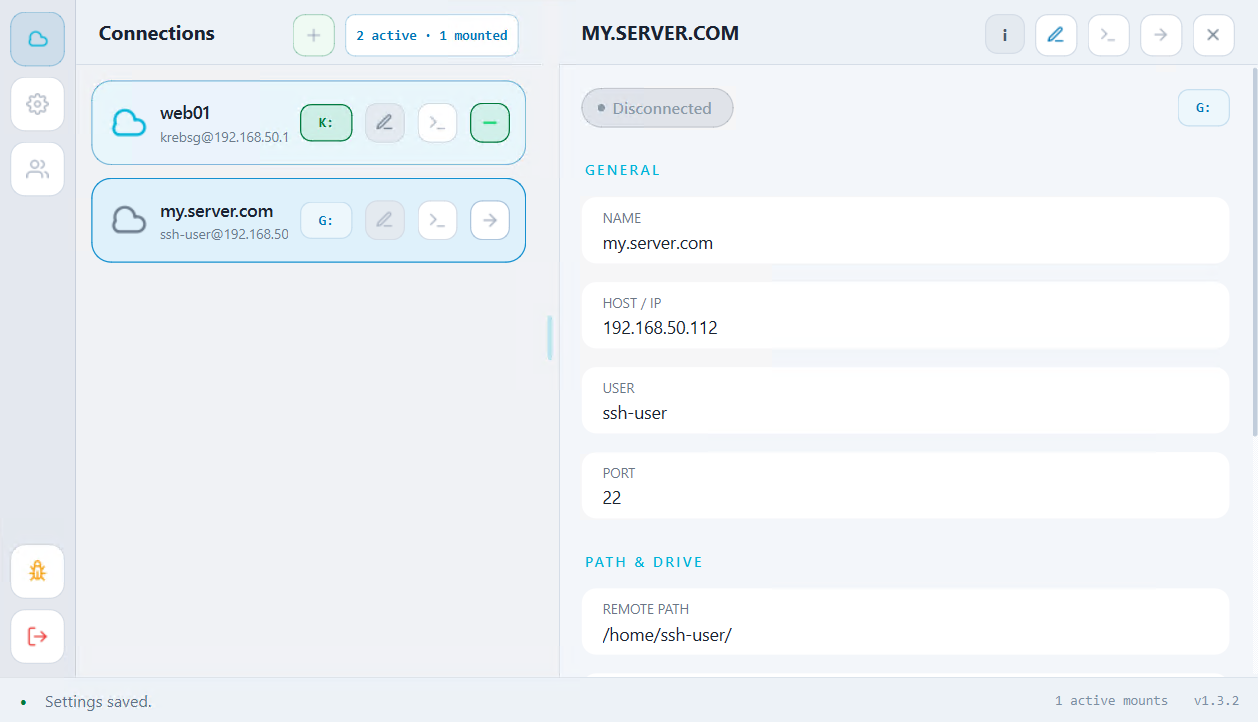This screenshot has height=722, width=1258.
Task: Click the 'Settings saved.' status message
Action: 98,702
